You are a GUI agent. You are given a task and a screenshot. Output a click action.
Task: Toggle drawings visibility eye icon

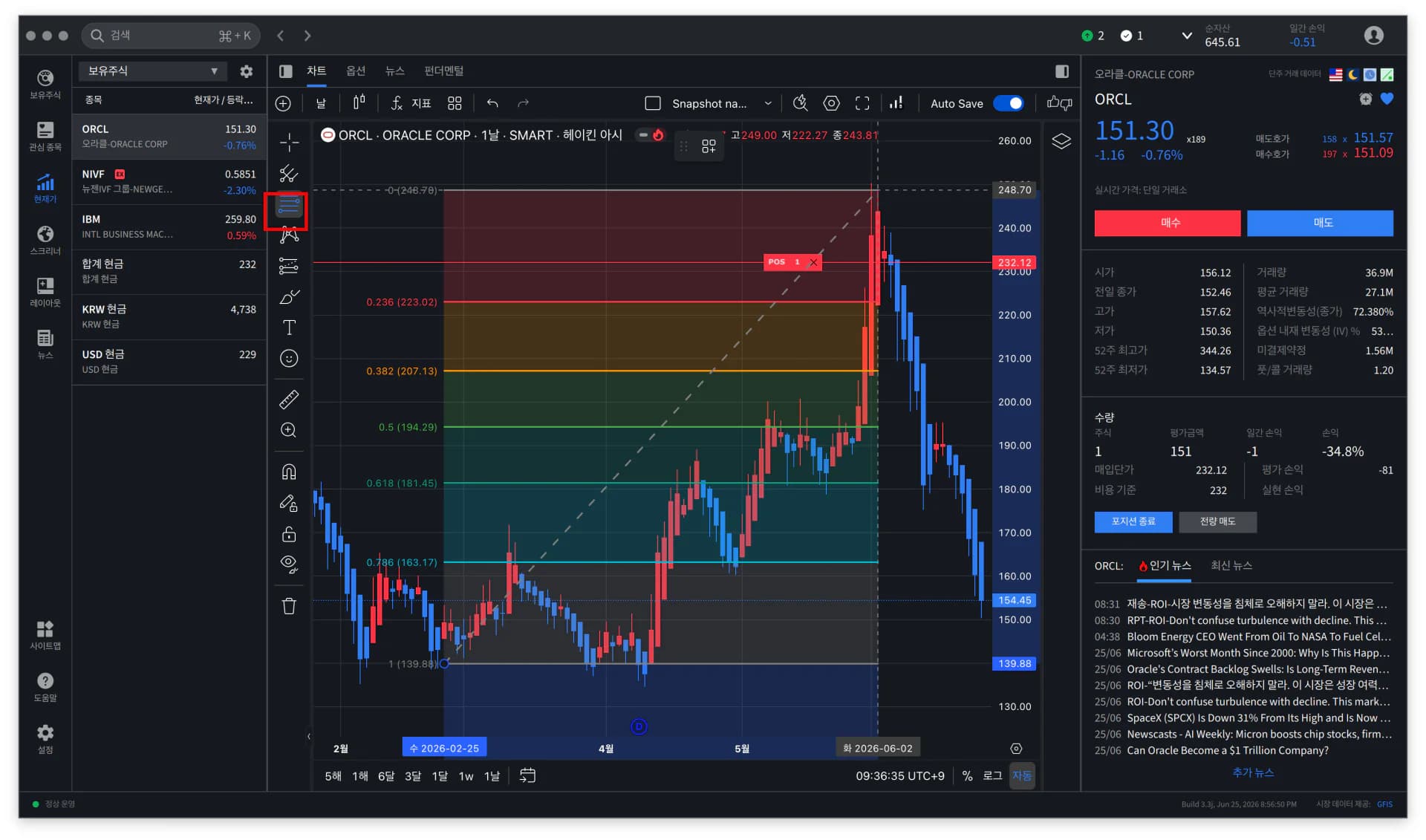click(x=289, y=564)
